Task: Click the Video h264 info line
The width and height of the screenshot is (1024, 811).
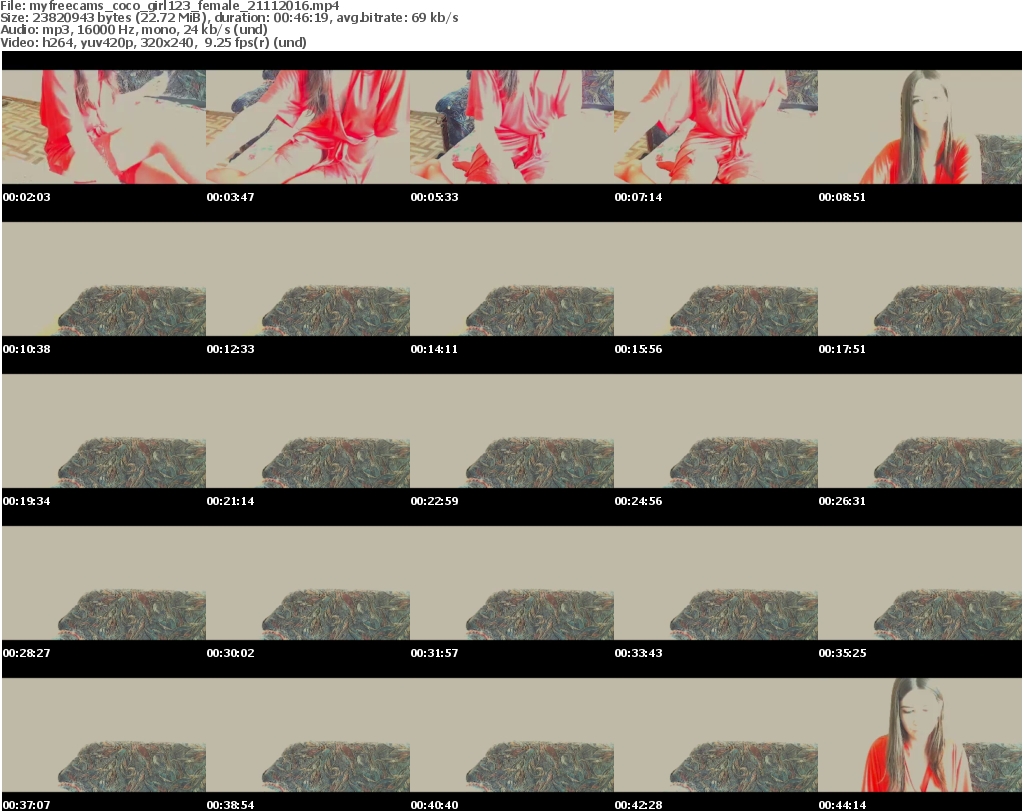Action: (x=153, y=42)
